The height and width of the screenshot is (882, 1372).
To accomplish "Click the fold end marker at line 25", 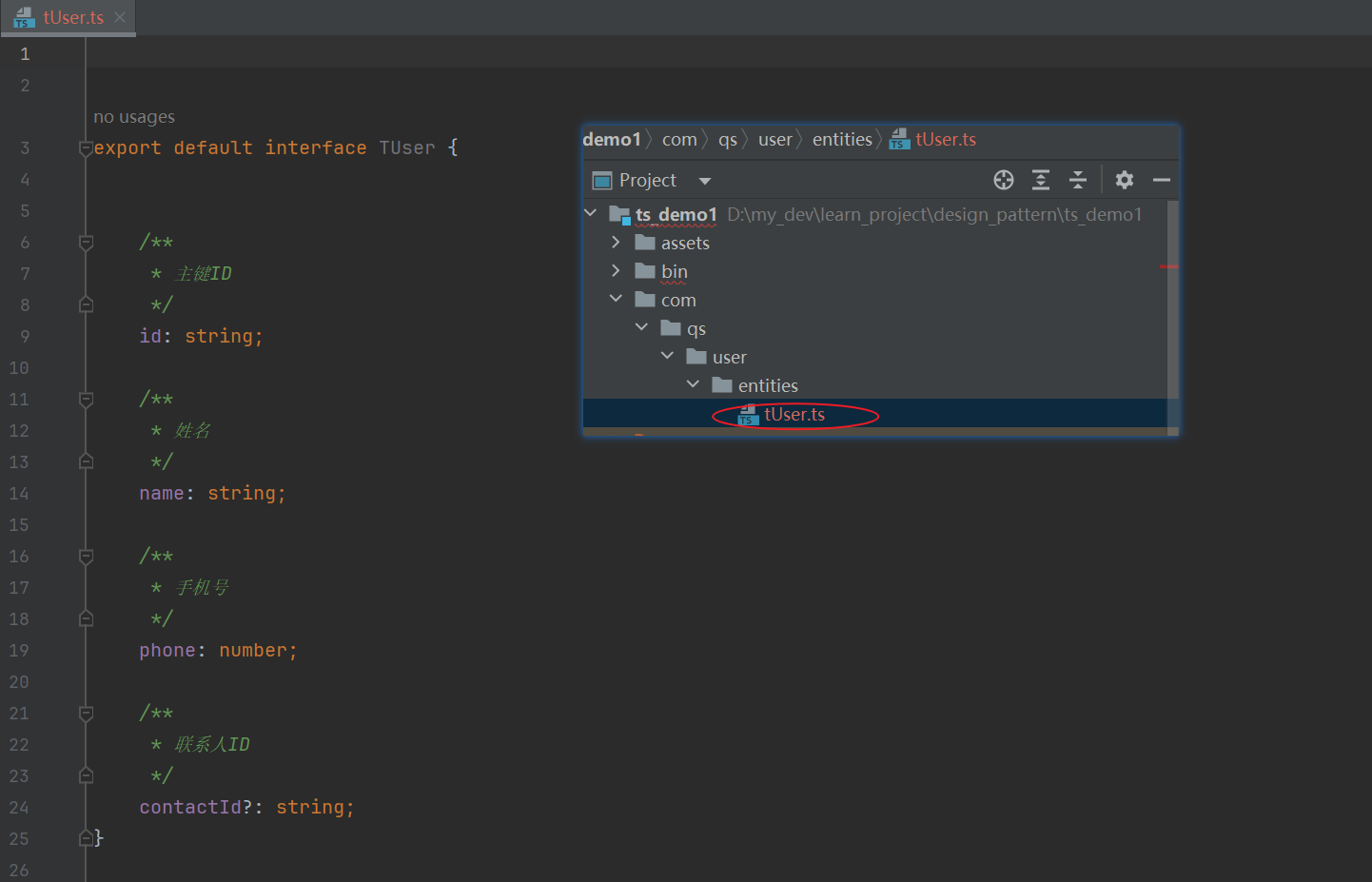I will coord(86,838).
